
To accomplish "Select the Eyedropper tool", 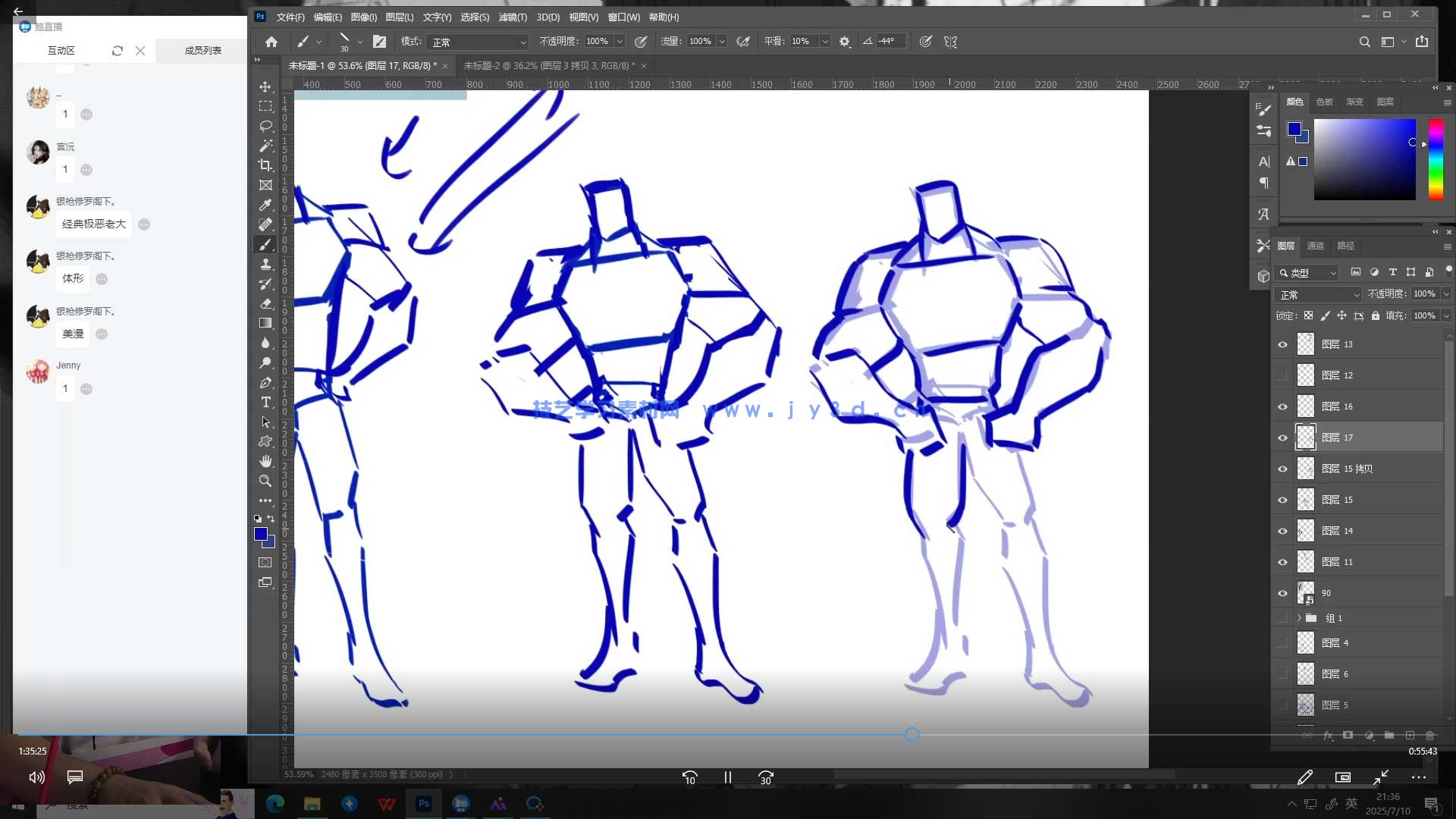I will click(x=265, y=205).
